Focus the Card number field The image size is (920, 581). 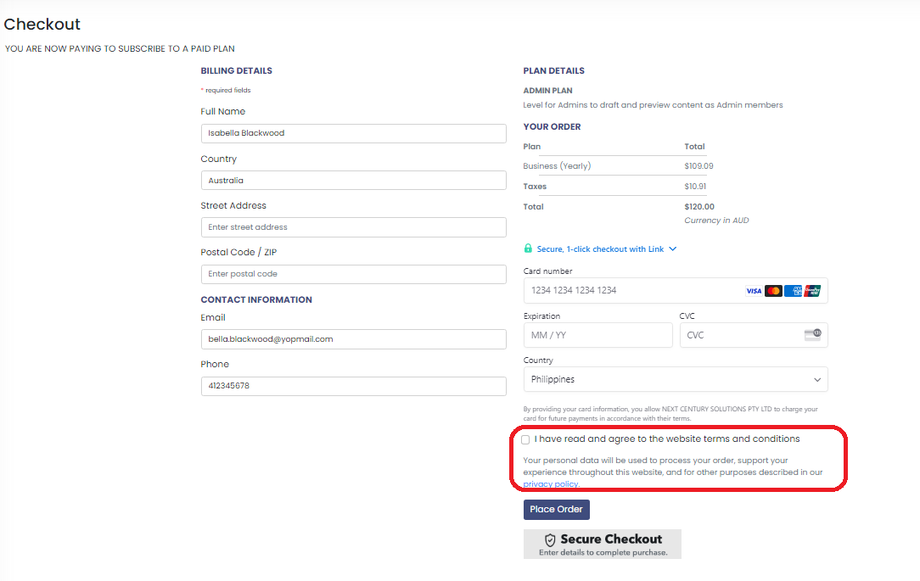pos(630,291)
